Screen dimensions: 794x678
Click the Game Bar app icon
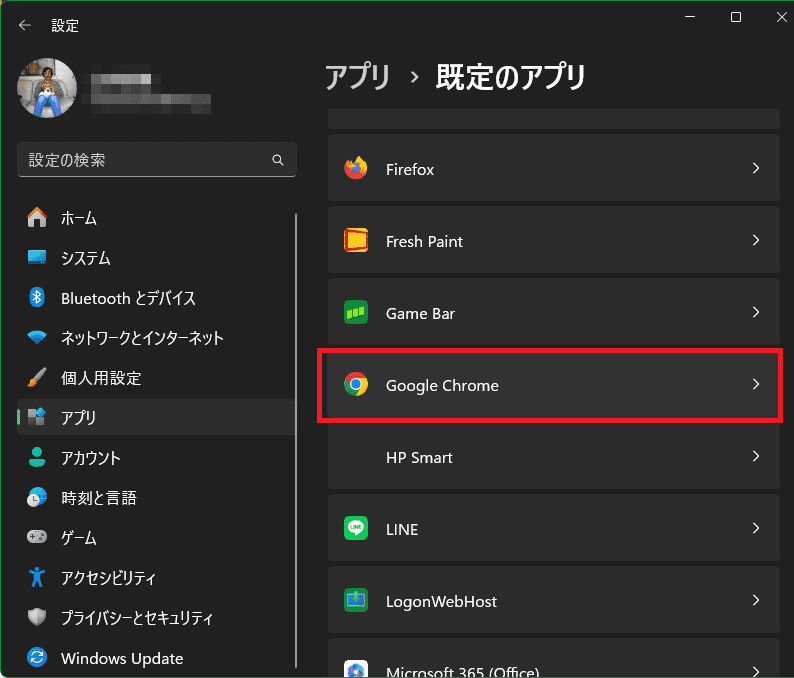(x=356, y=313)
